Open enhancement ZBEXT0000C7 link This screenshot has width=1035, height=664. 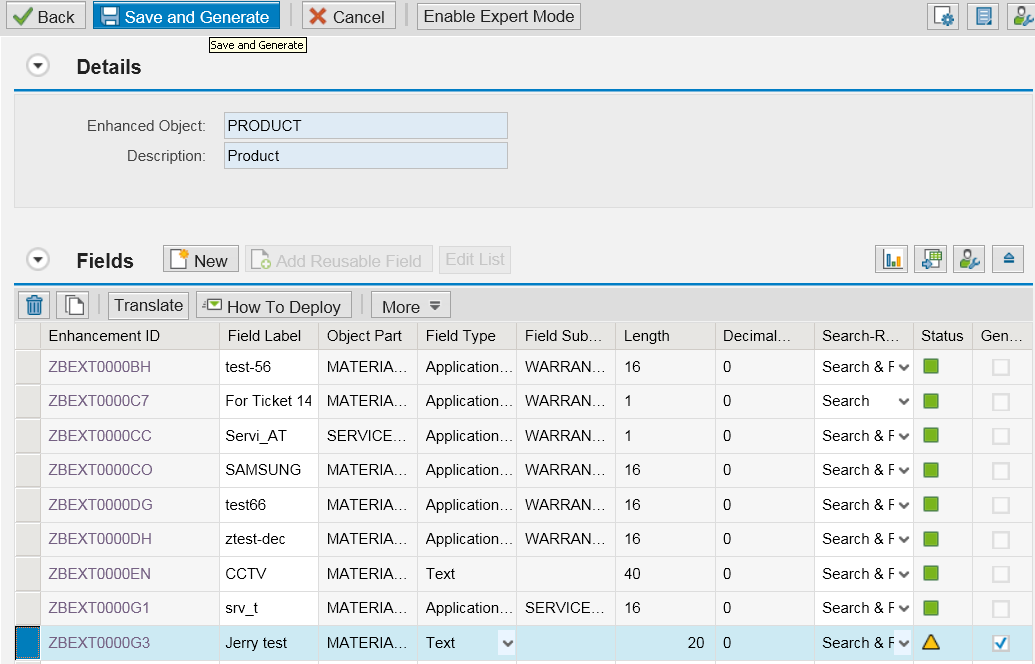pyautogui.click(x=99, y=401)
